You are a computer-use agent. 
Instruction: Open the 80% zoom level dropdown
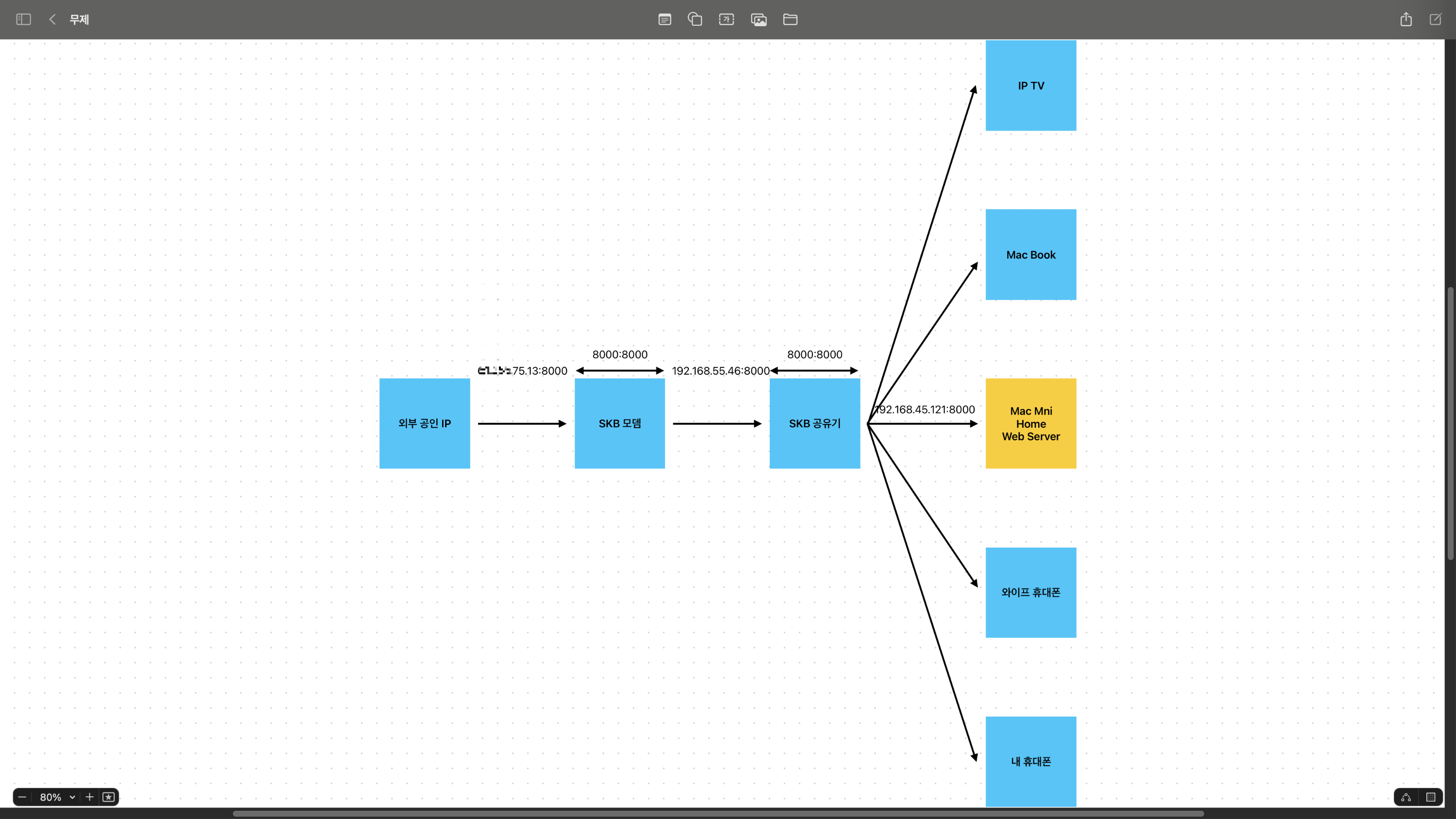click(56, 797)
